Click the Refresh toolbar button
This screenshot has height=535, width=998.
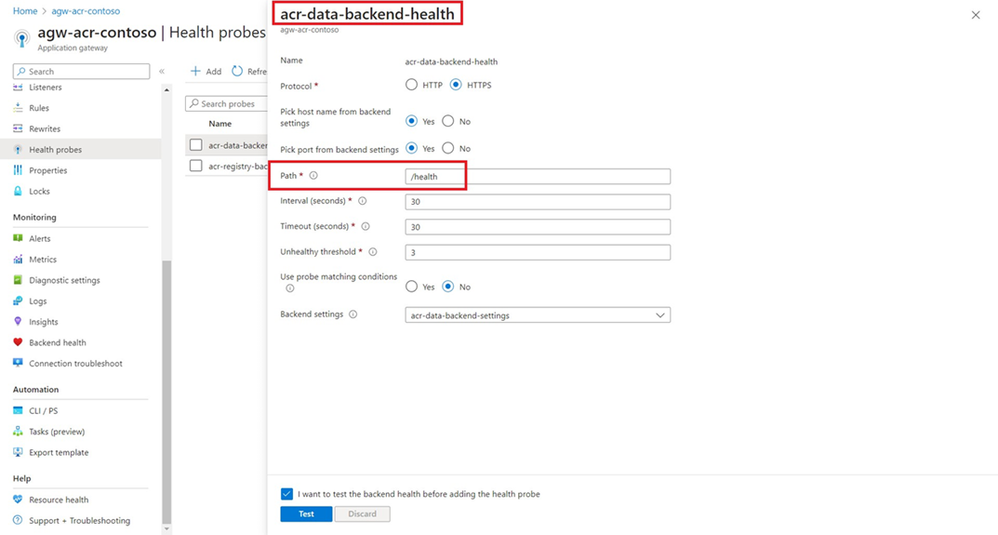point(249,71)
